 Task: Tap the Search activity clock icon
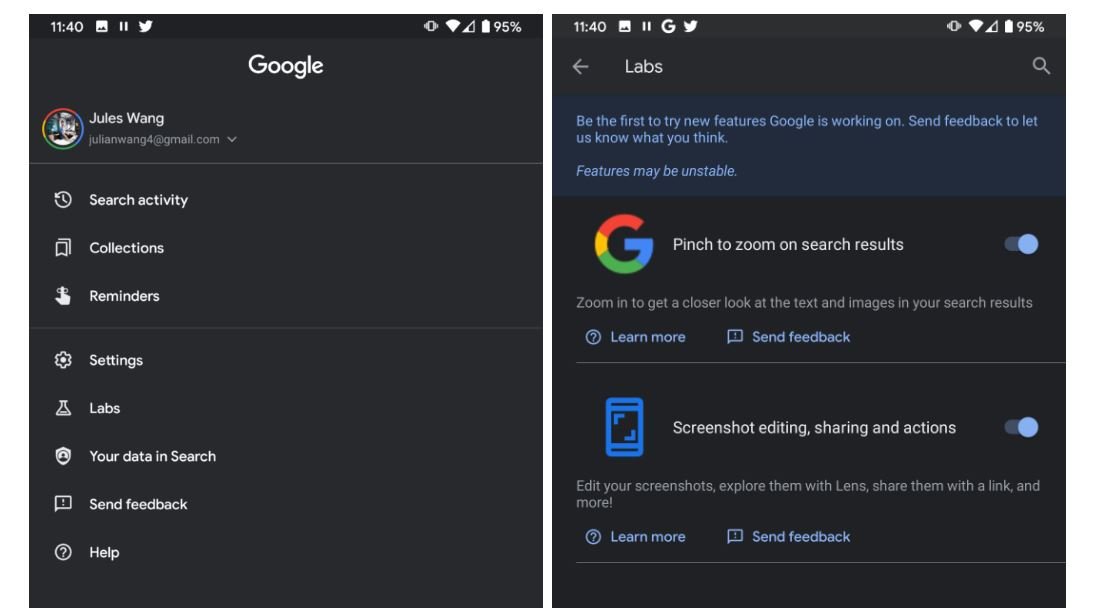pos(63,200)
